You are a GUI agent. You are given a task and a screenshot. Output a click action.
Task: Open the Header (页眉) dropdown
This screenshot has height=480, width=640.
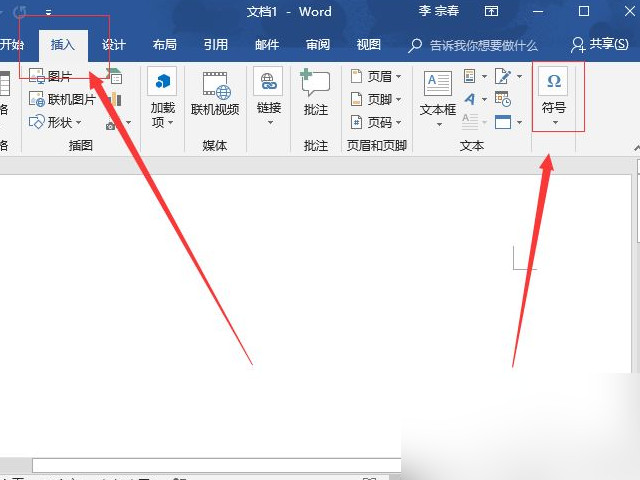(x=376, y=76)
